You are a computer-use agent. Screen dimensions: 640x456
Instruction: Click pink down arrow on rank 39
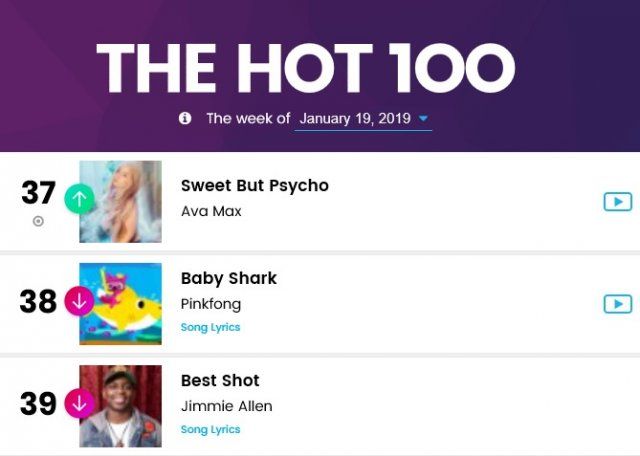tap(79, 403)
